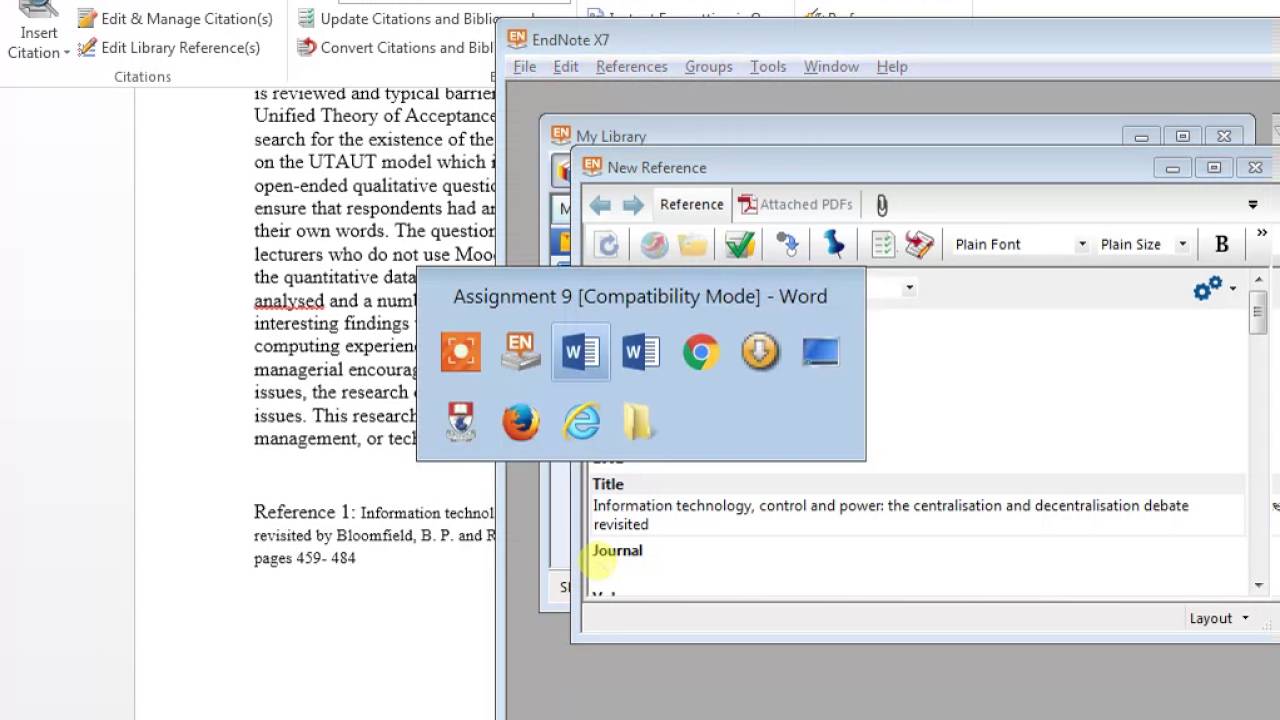Click Edit & Manage Citation(s) in Word

coord(175,18)
